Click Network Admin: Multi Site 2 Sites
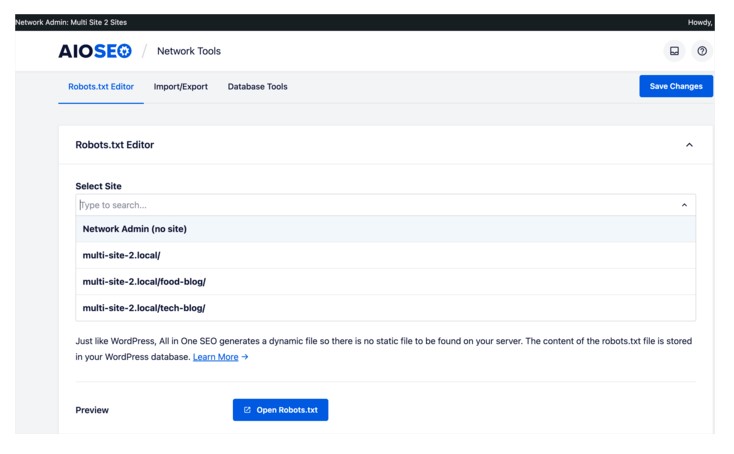 [x=71, y=22]
